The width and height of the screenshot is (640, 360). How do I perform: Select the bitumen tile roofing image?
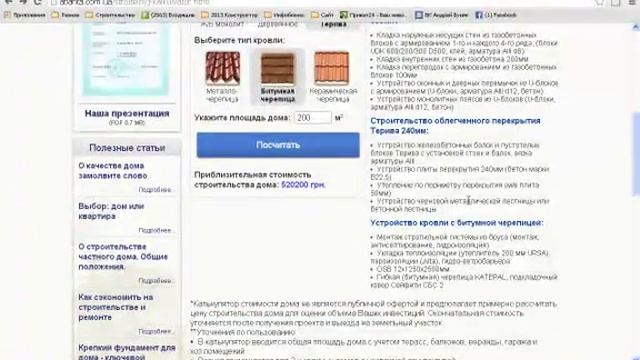[x=278, y=68]
